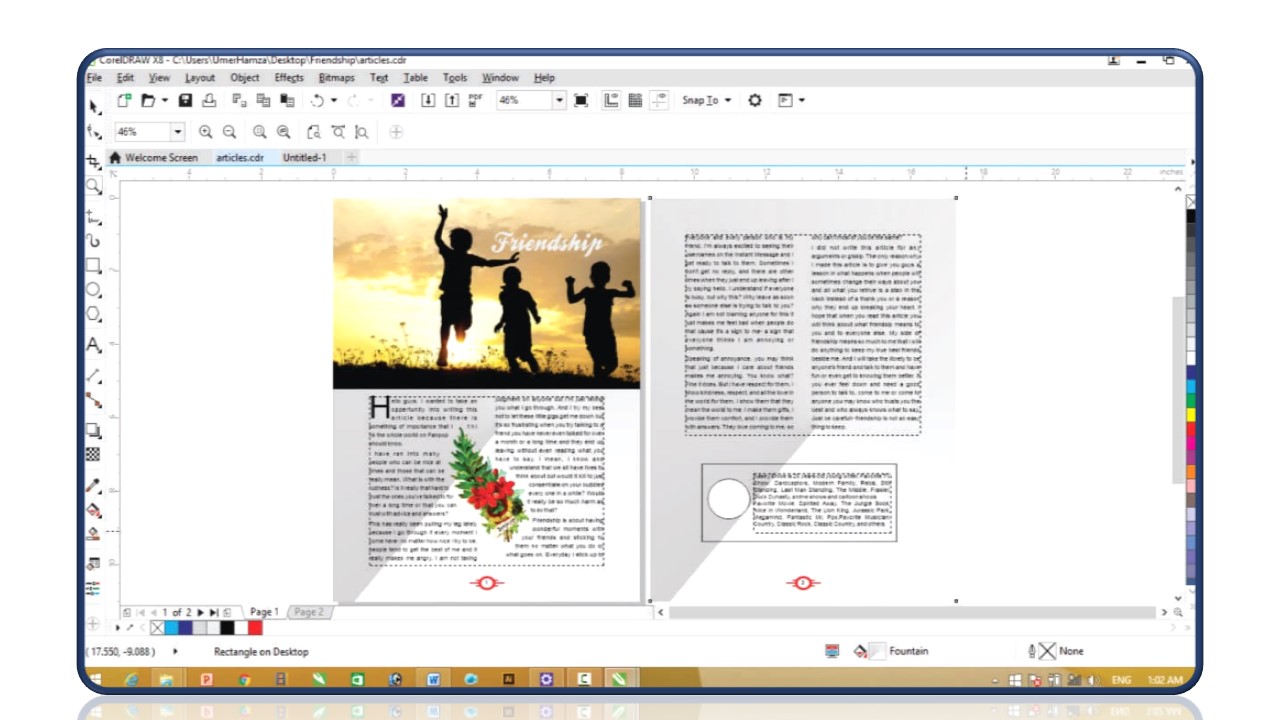Go to the next page arrow
This screenshot has width=1280, height=720.
[200, 611]
